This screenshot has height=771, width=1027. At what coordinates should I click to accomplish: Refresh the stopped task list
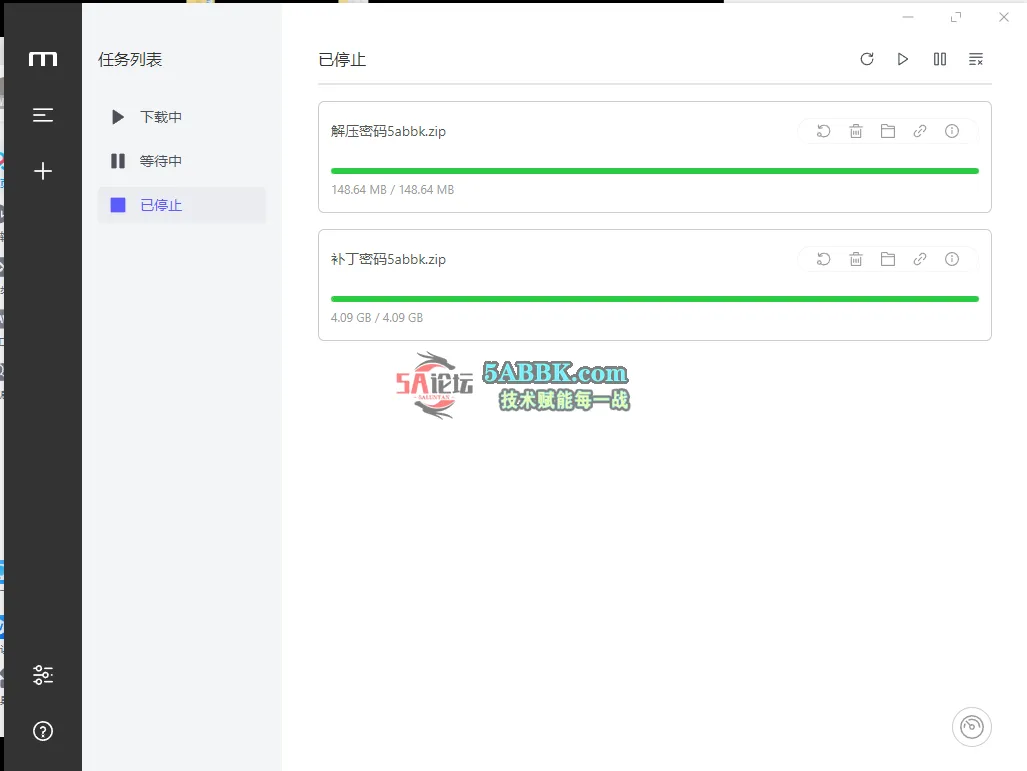pyautogui.click(x=867, y=60)
